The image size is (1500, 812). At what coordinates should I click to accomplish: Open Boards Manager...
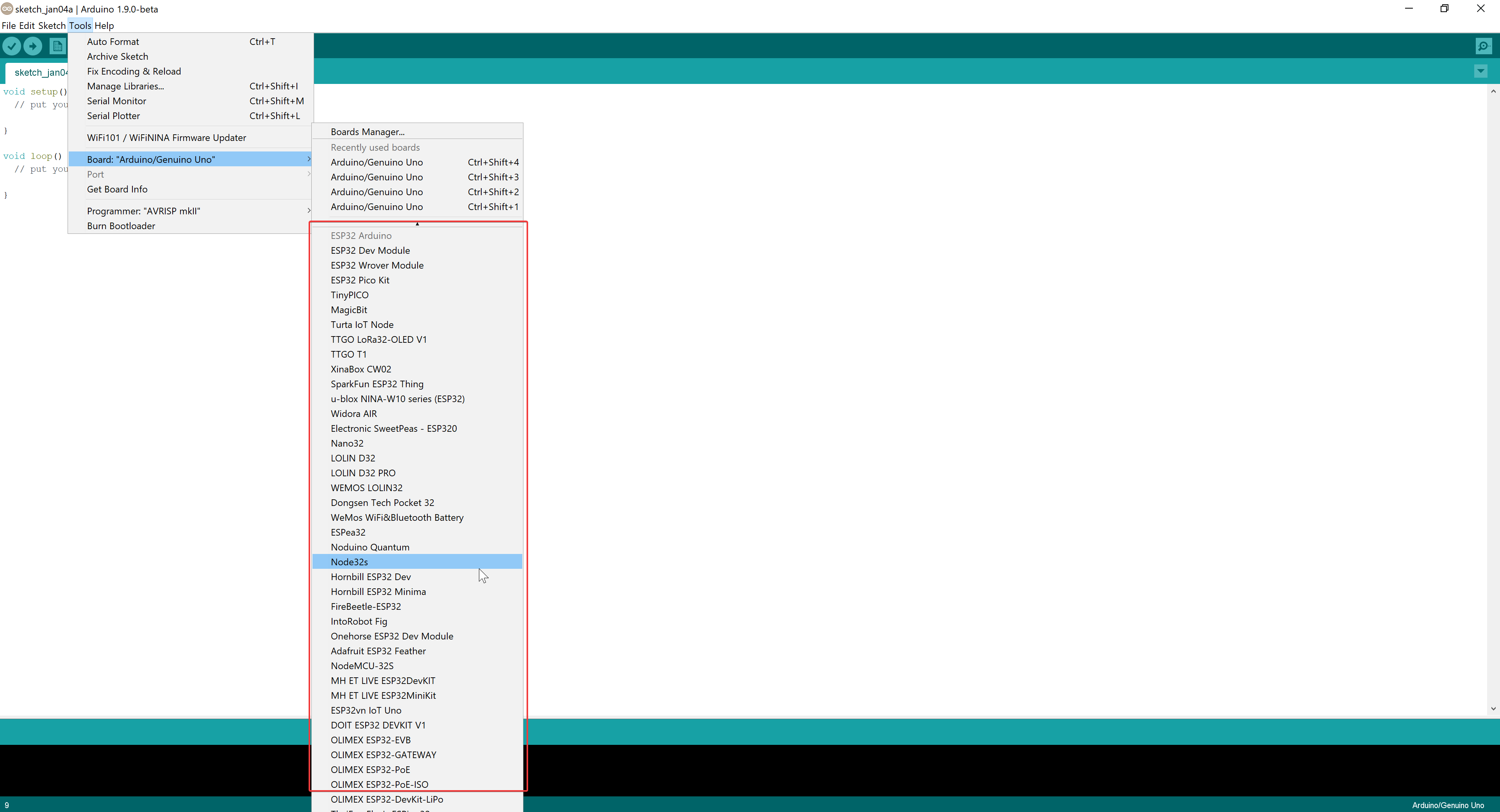point(417,132)
